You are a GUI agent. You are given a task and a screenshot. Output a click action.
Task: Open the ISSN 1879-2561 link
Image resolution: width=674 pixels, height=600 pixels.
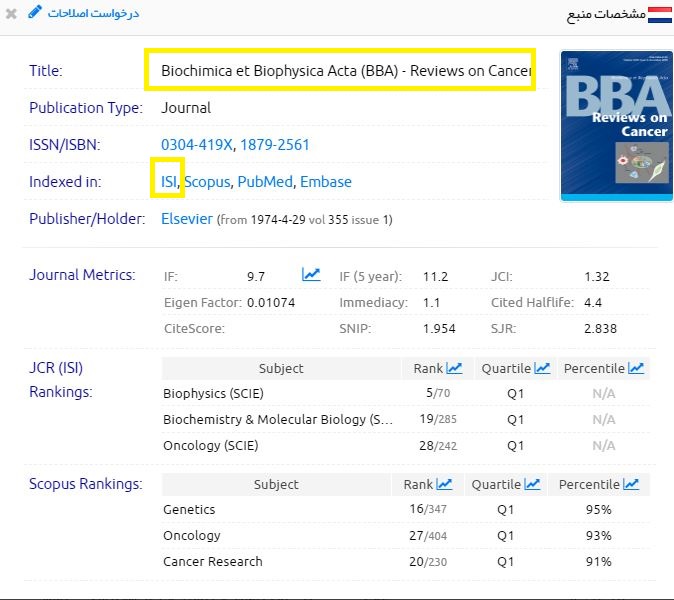(275, 145)
